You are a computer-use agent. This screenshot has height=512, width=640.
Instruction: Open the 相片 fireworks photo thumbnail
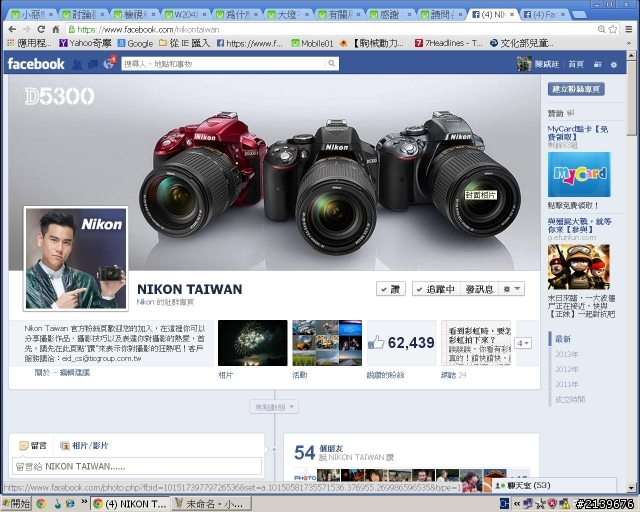point(253,343)
